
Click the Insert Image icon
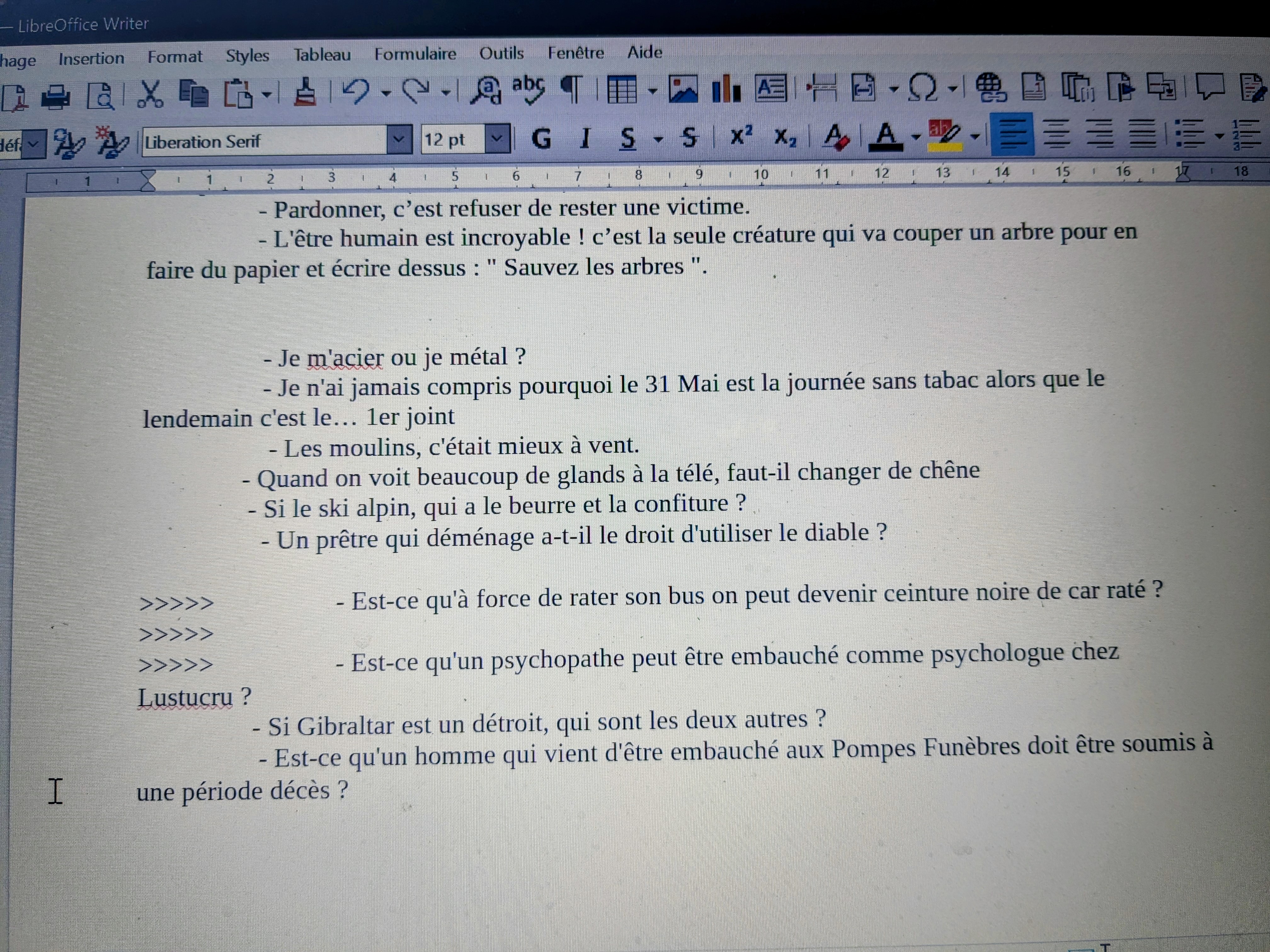(683, 89)
